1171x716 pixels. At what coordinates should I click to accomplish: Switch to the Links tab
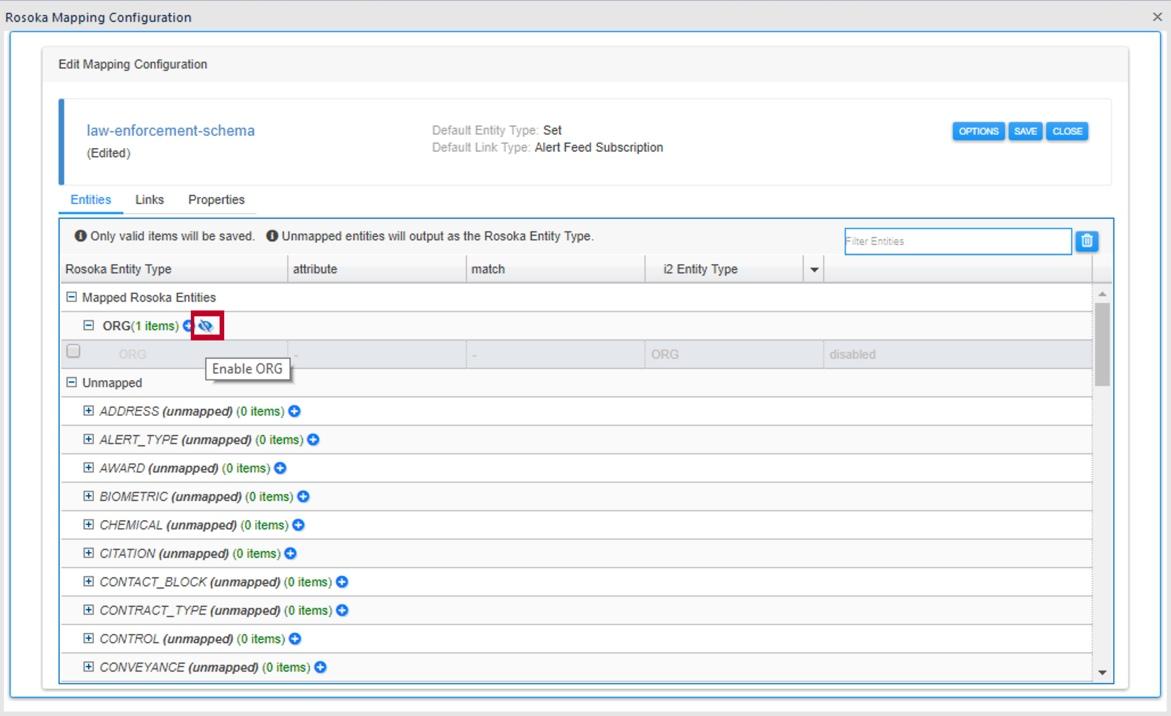click(x=149, y=199)
